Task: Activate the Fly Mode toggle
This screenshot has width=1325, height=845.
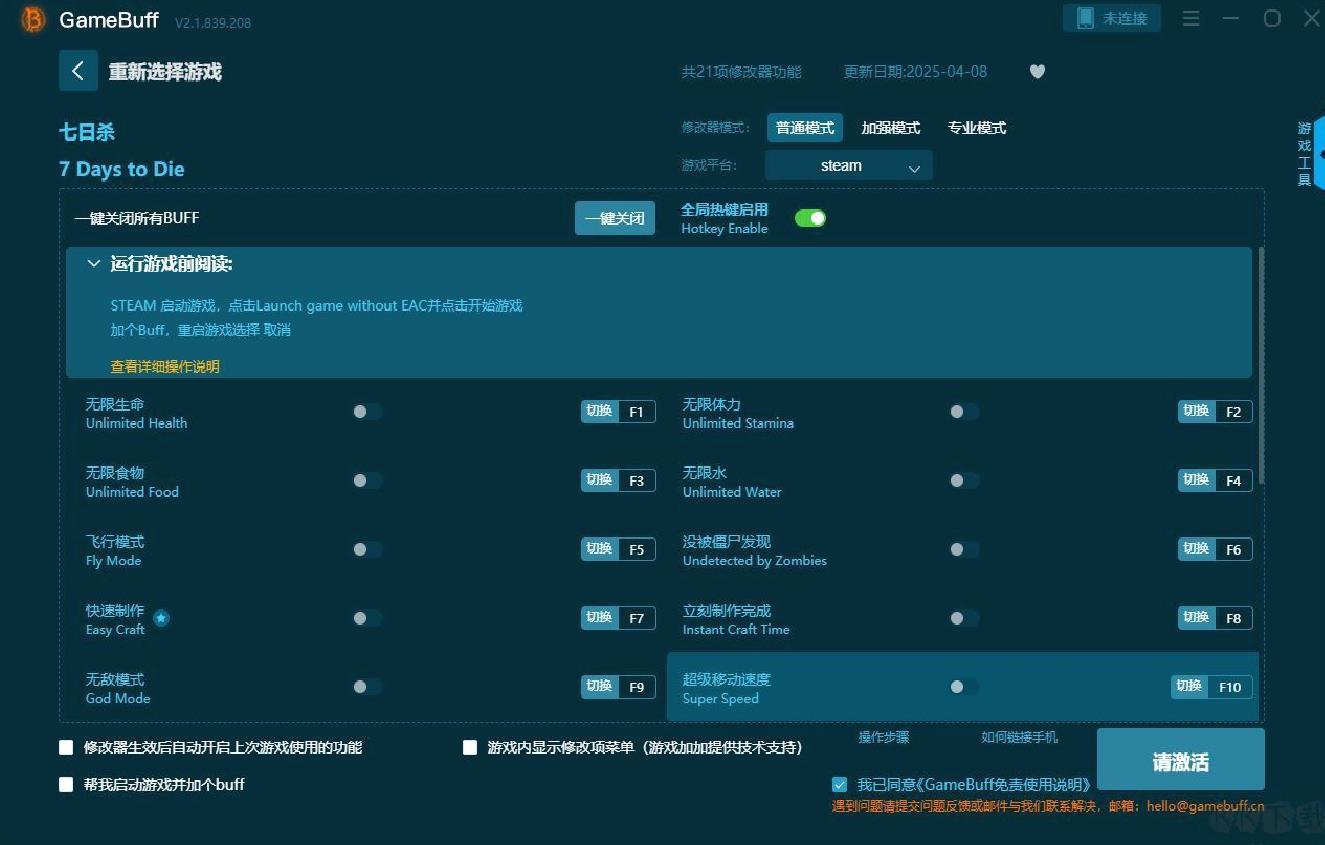Action: click(367, 549)
